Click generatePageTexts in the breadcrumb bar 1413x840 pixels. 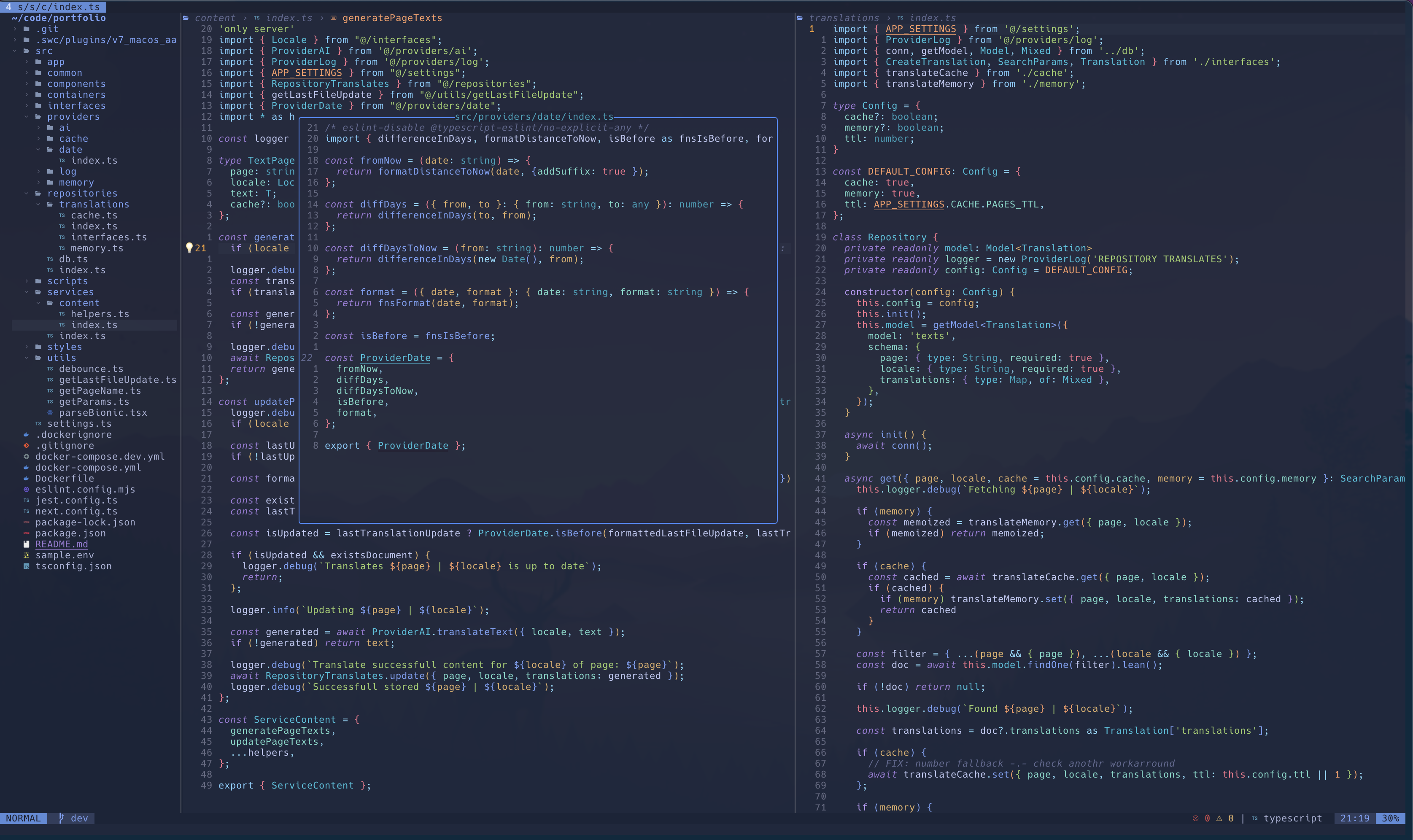tap(392, 18)
